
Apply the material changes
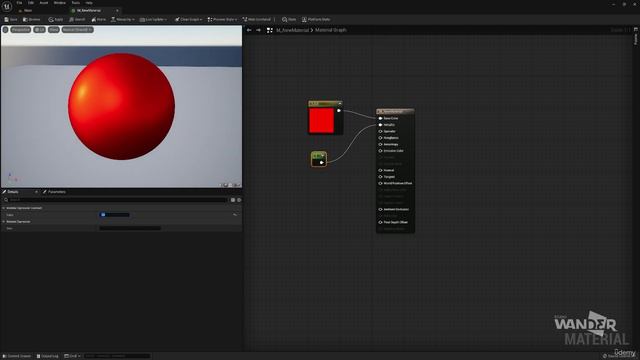pos(56,19)
